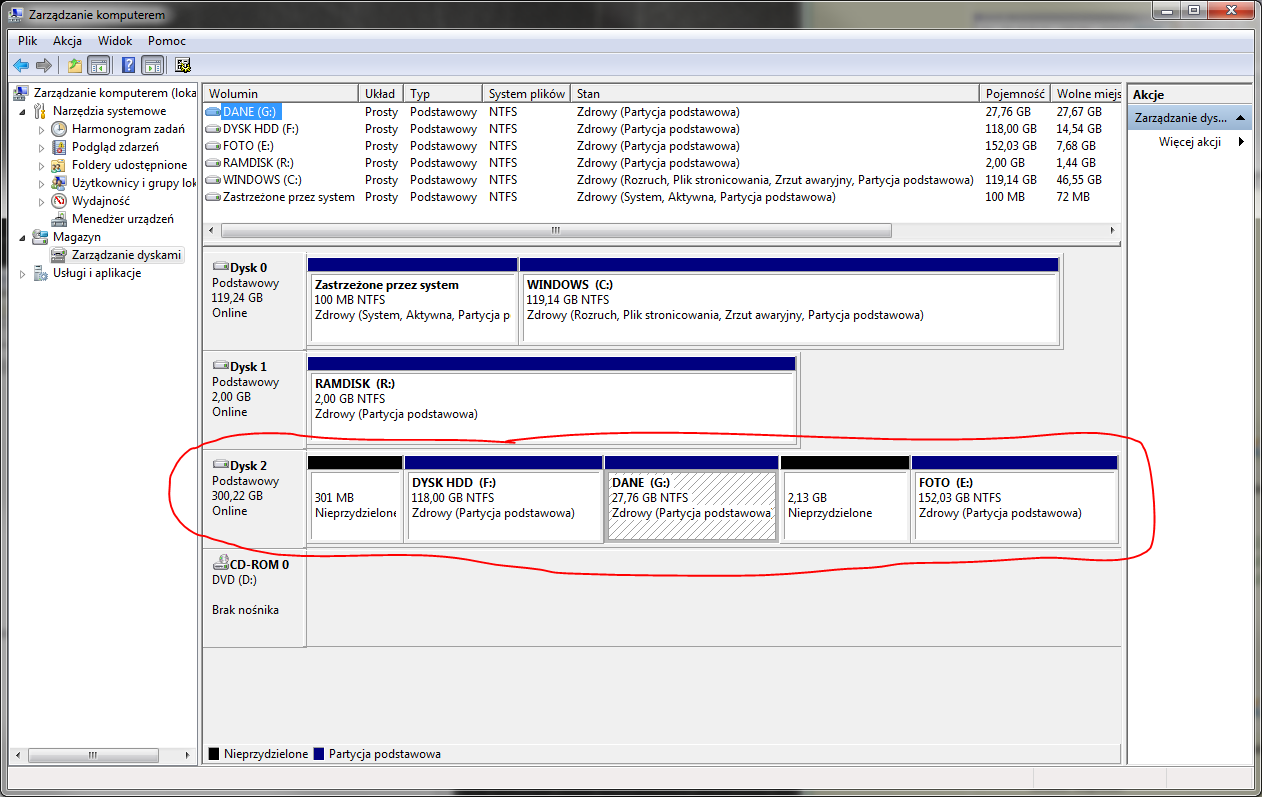Select the FOTO (E:) partition block

1015,498
